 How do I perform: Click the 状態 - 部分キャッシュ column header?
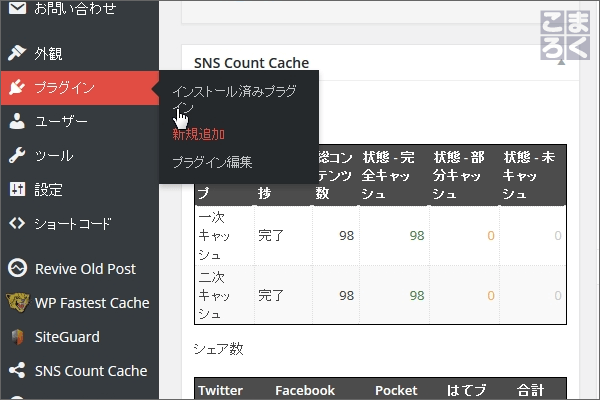tap(464, 175)
